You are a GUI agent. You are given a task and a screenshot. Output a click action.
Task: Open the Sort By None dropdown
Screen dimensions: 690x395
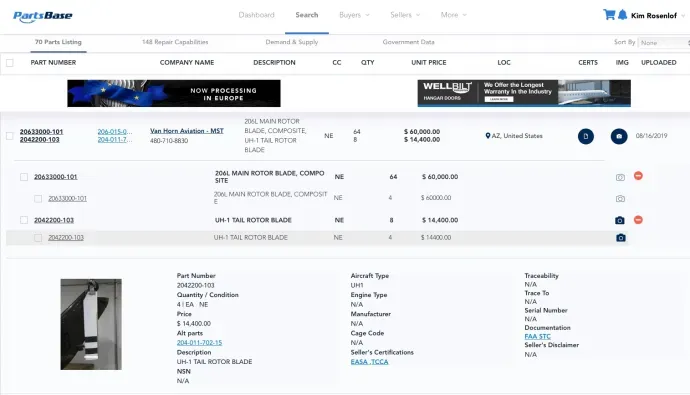pos(665,43)
